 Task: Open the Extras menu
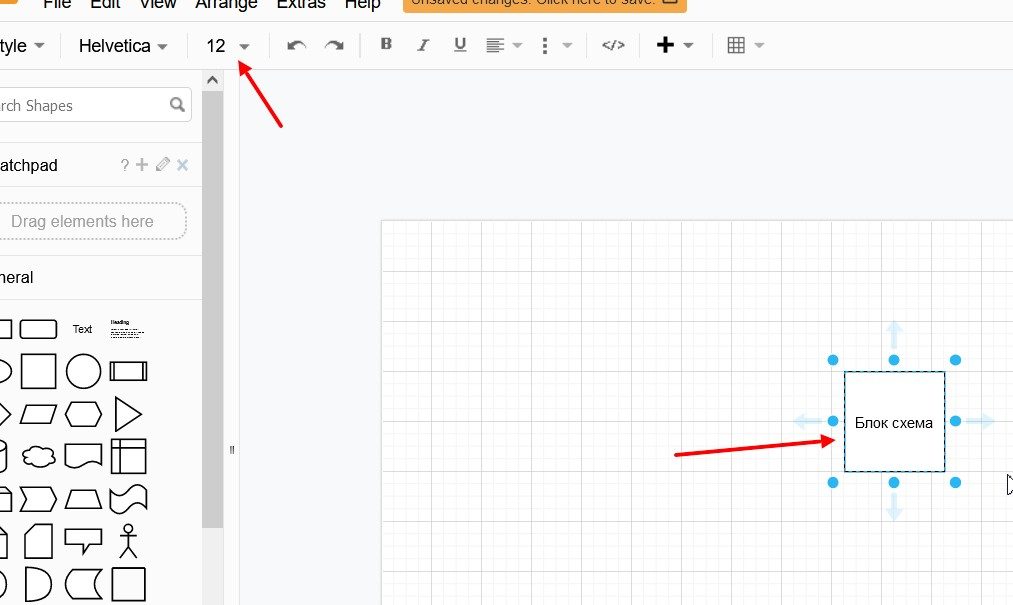pyautogui.click(x=301, y=4)
